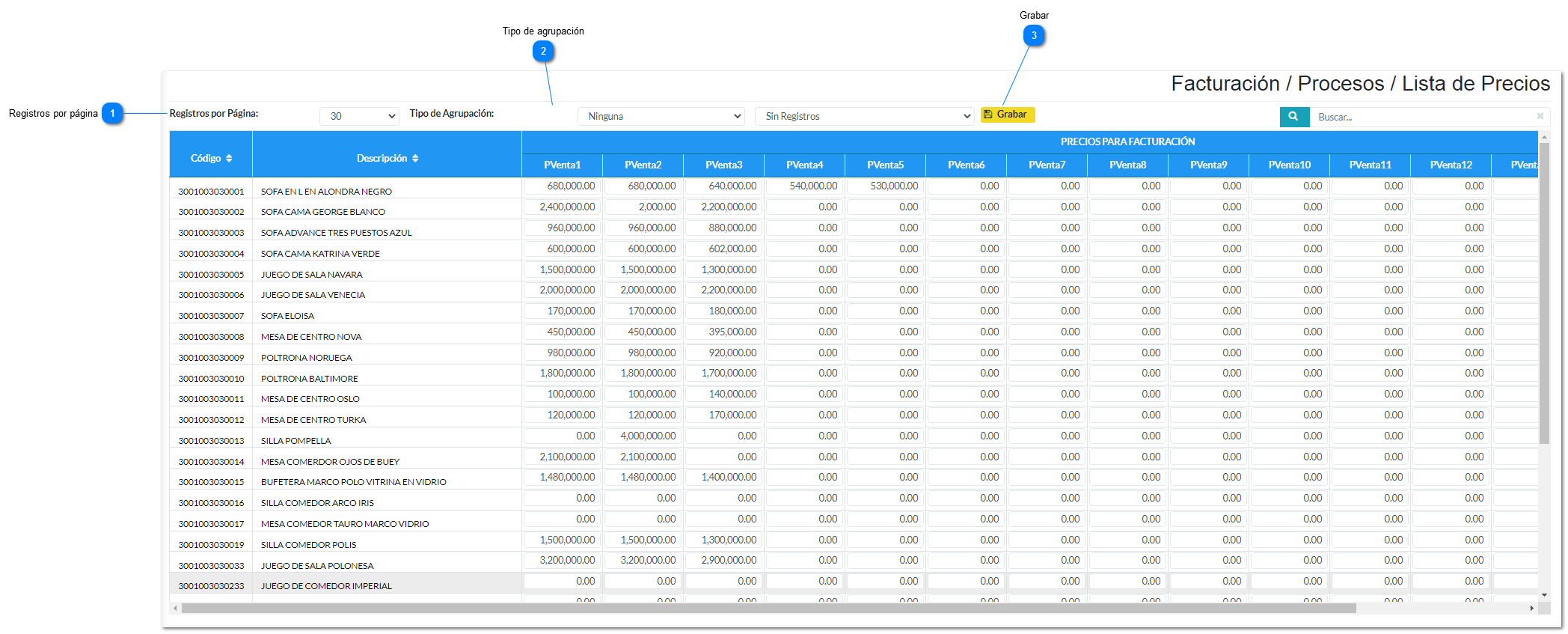Click the PVenta2 column header
This screenshot has width=1568, height=634.
pos(643,165)
